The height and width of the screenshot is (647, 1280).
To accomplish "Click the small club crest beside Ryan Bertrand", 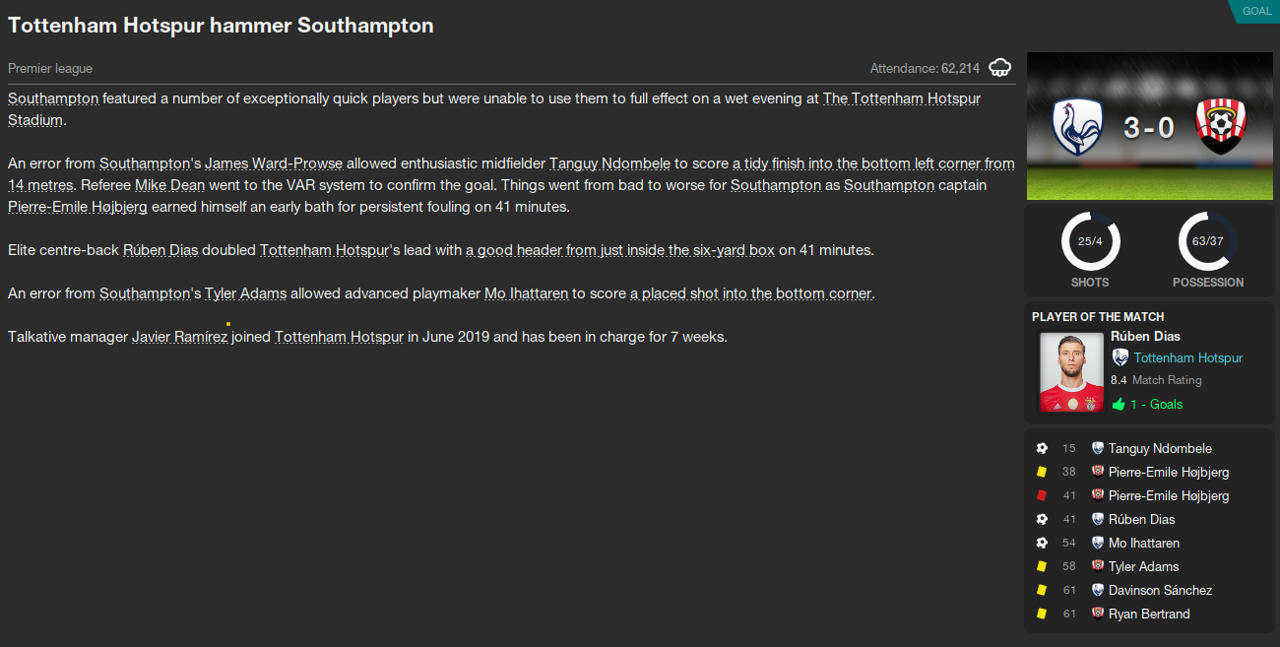I will pos(1097,614).
